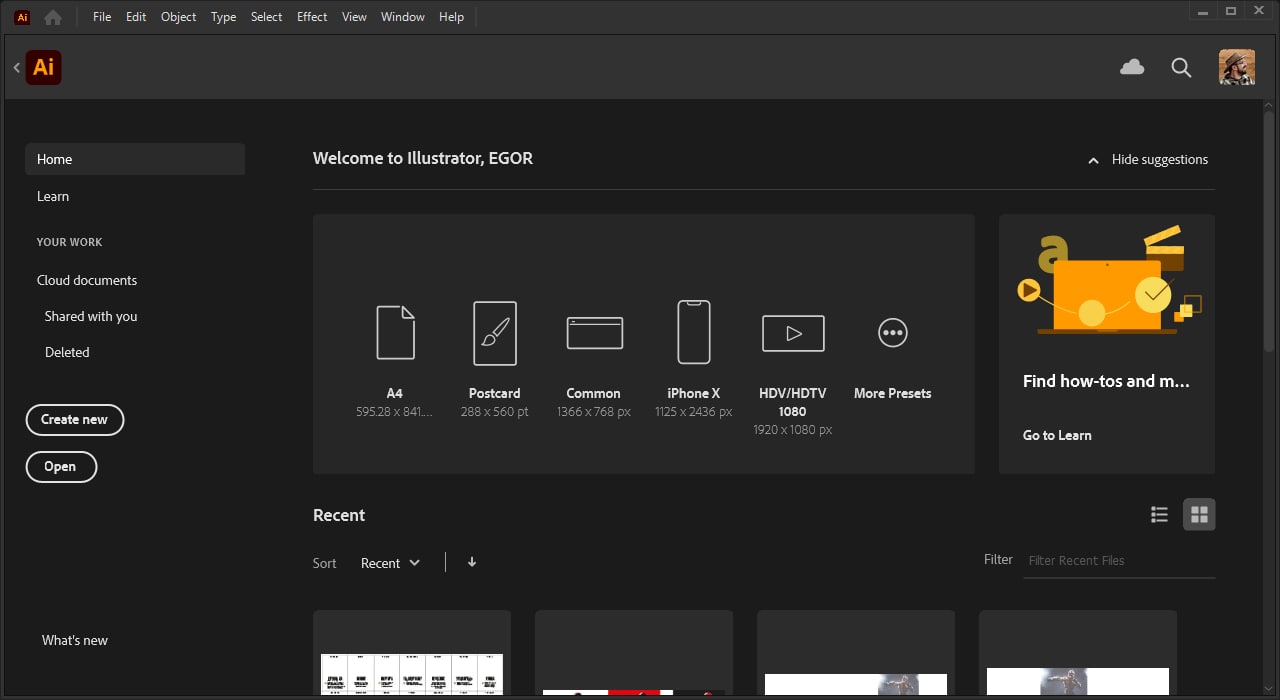Open the fourth recent file thumbnail
1280x700 pixels.
pos(1078,653)
